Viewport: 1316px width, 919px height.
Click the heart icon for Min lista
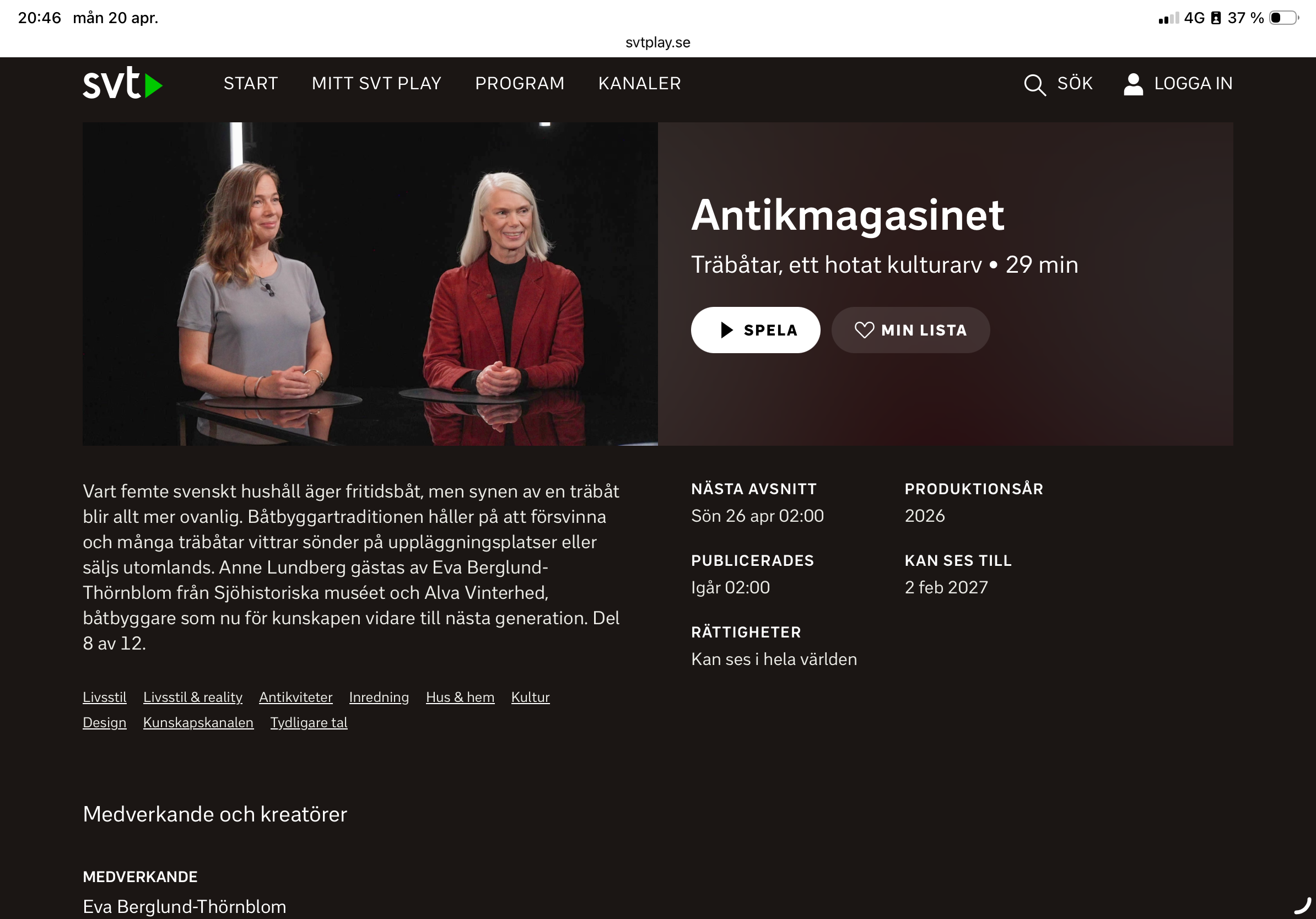(x=864, y=330)
